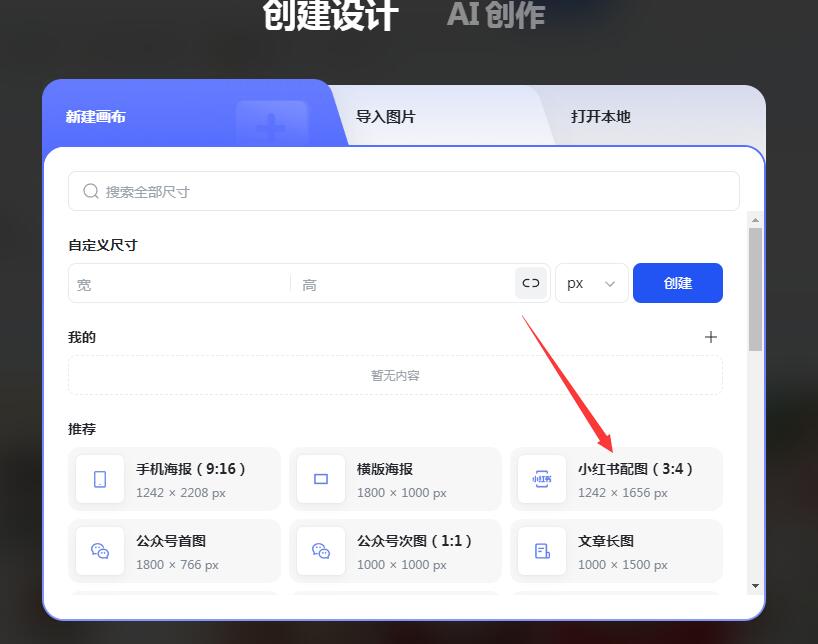This screenshot has height=644, width=818.
Task: Select the AI 创作 tab
Action: (496, 15)
